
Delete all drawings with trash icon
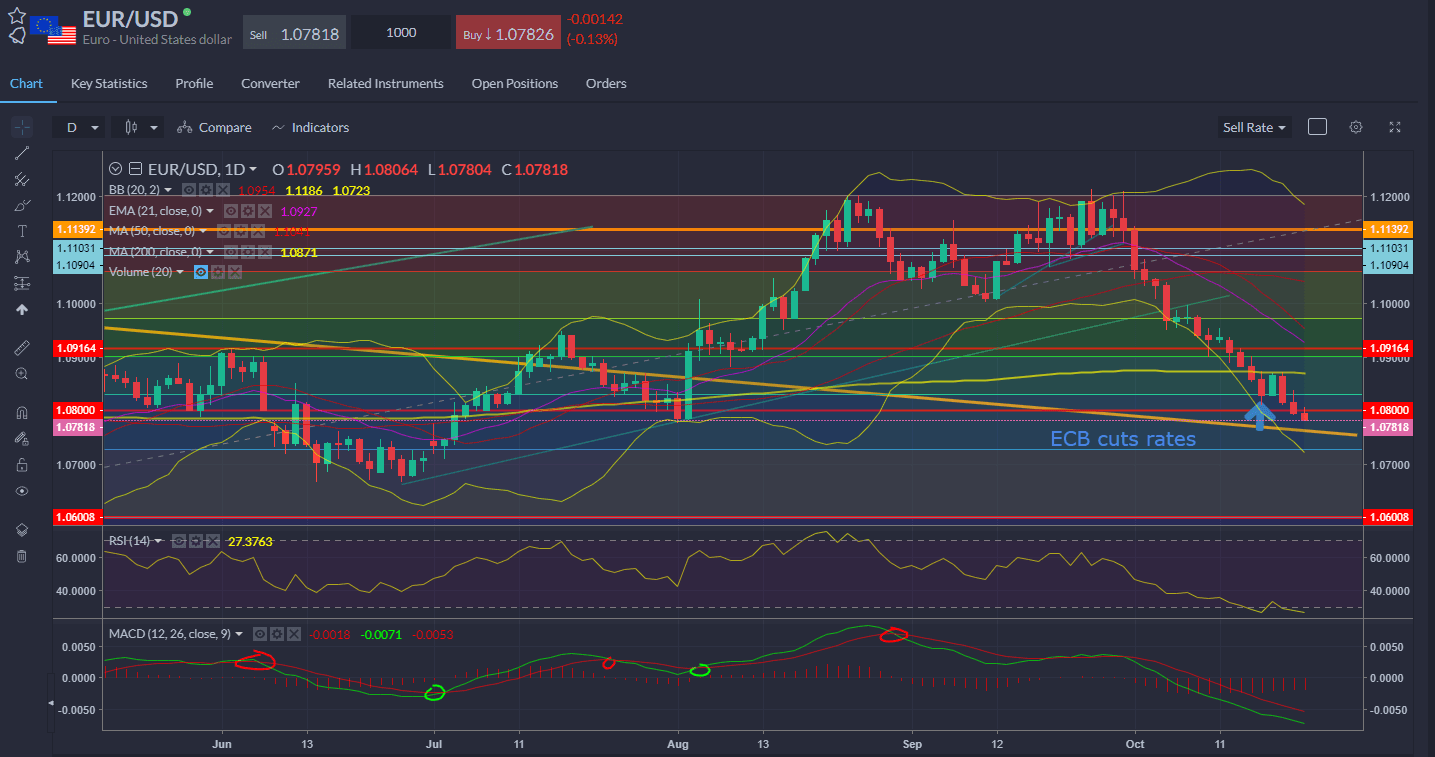22,556
